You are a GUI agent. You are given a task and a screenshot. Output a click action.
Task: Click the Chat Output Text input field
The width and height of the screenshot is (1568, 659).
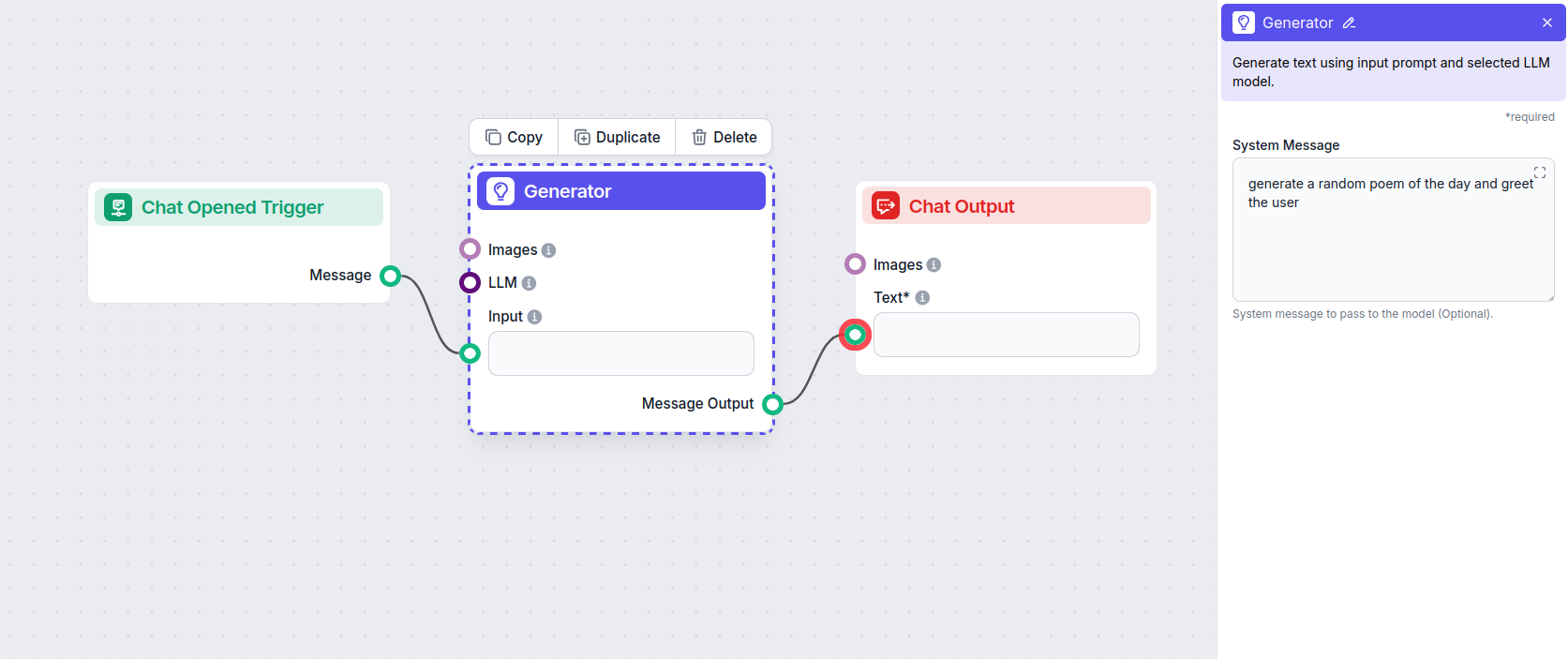click(x=1006, y=335)
